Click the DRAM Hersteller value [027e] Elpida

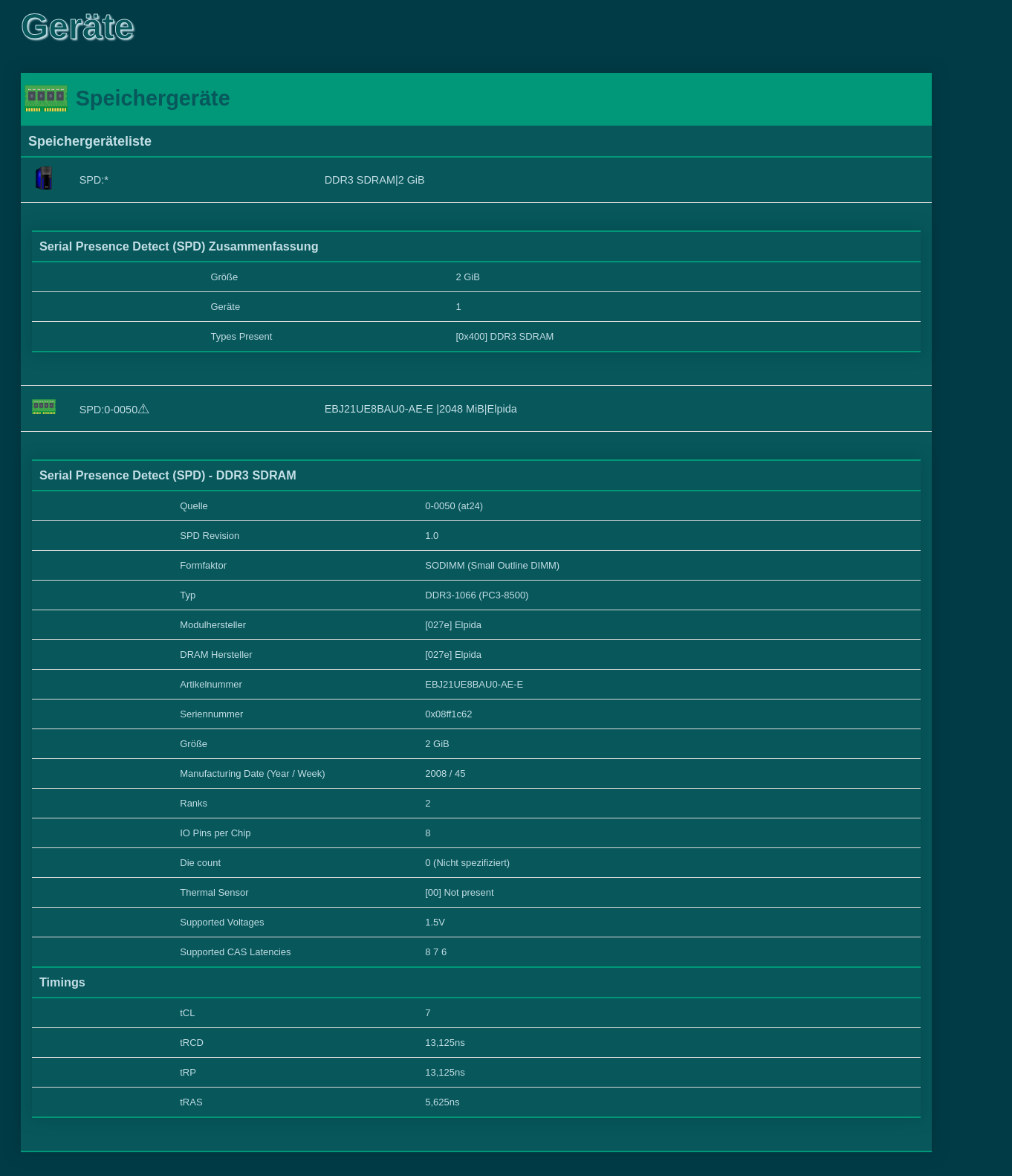[x=453, y=655]
